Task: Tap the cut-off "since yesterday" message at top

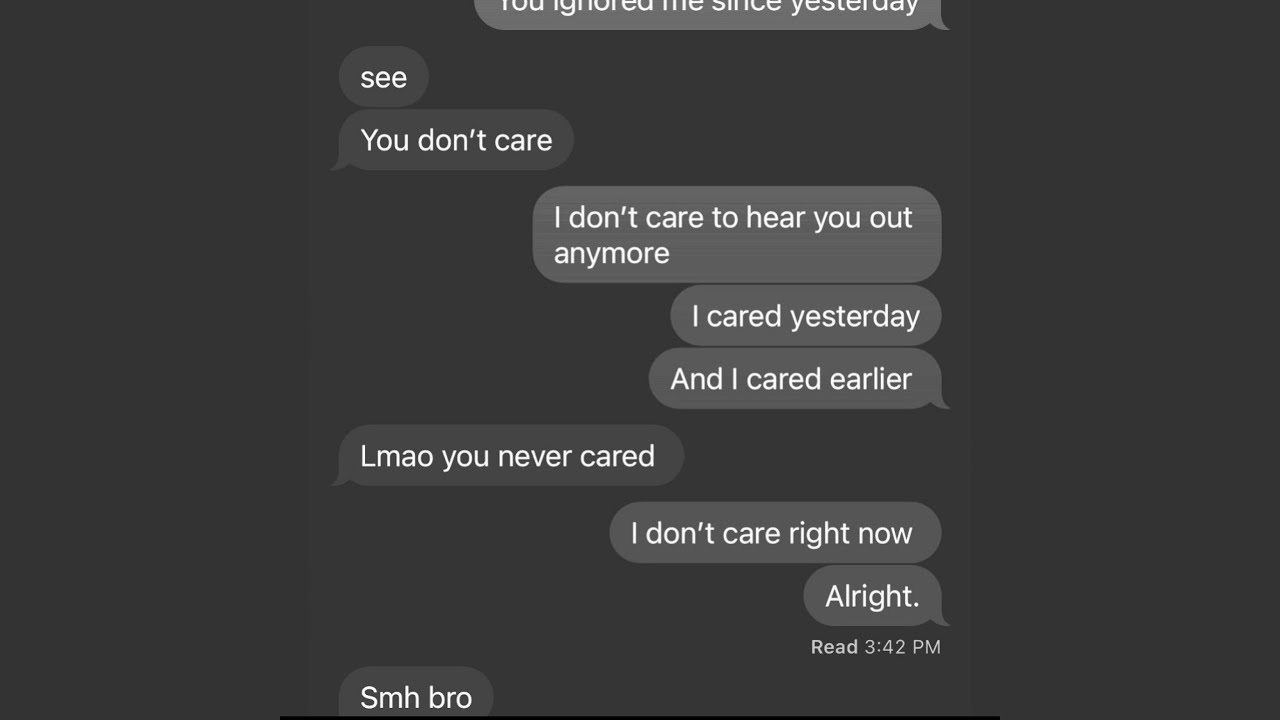Action: [x=710, y=10]
